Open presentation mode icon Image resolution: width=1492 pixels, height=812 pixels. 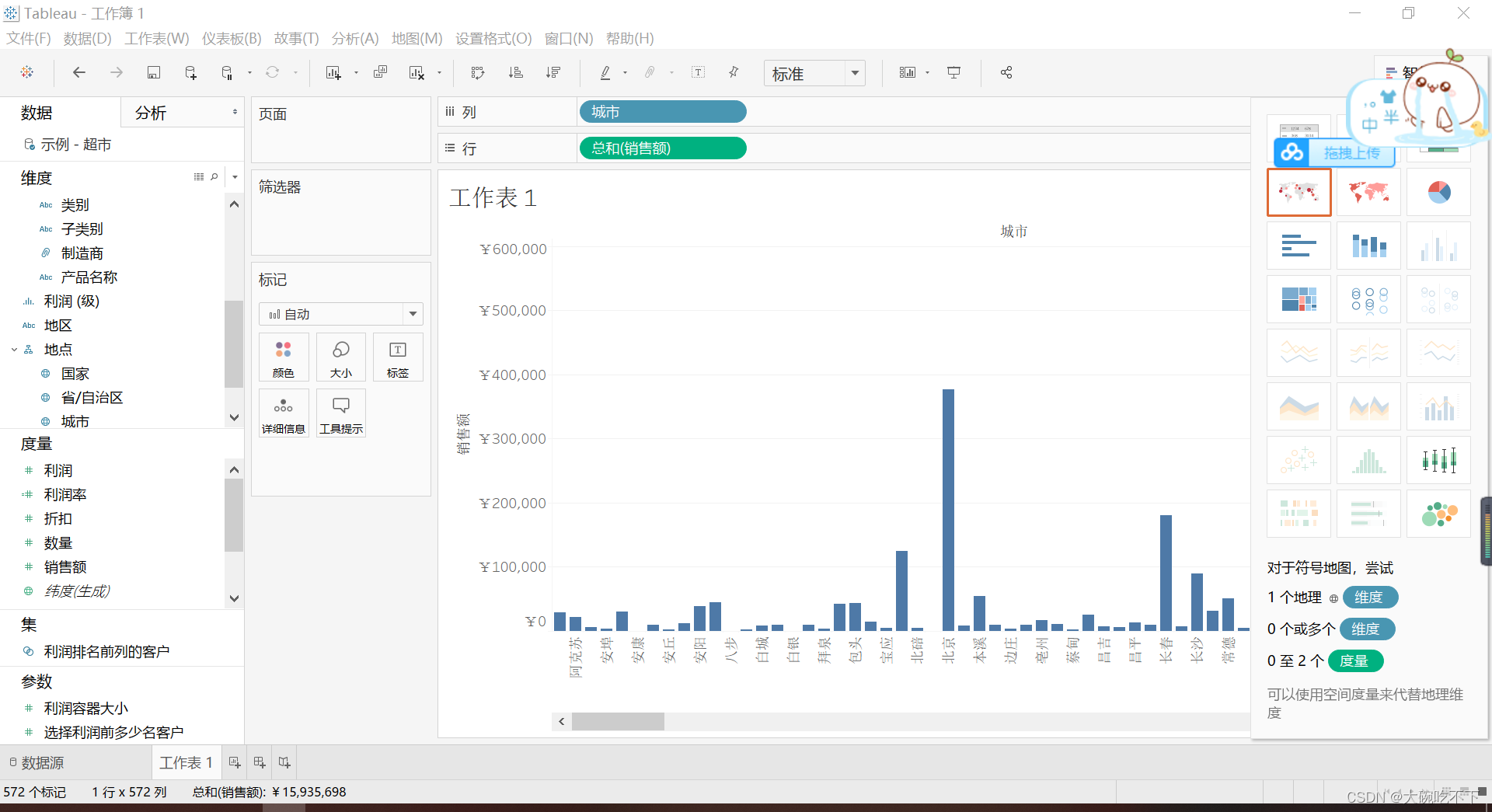pyautogui.click(x=953, y=72)
